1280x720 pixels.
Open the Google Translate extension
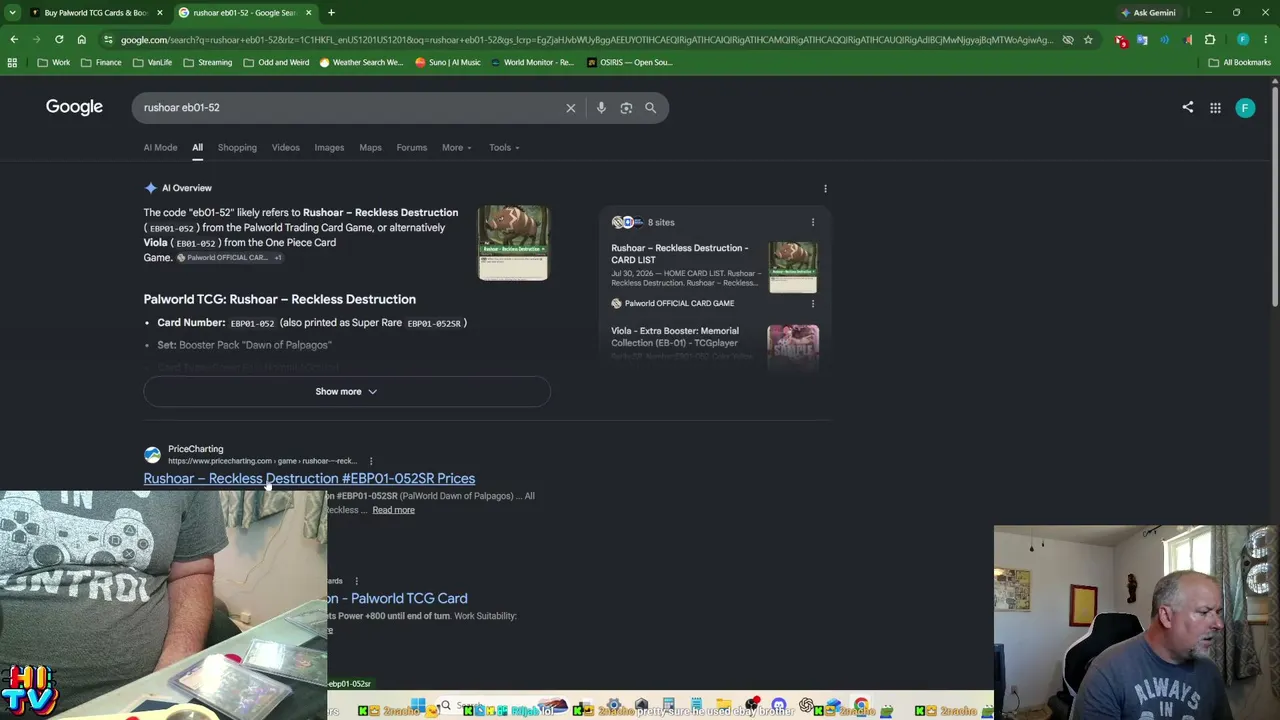tap(1142, 40)
